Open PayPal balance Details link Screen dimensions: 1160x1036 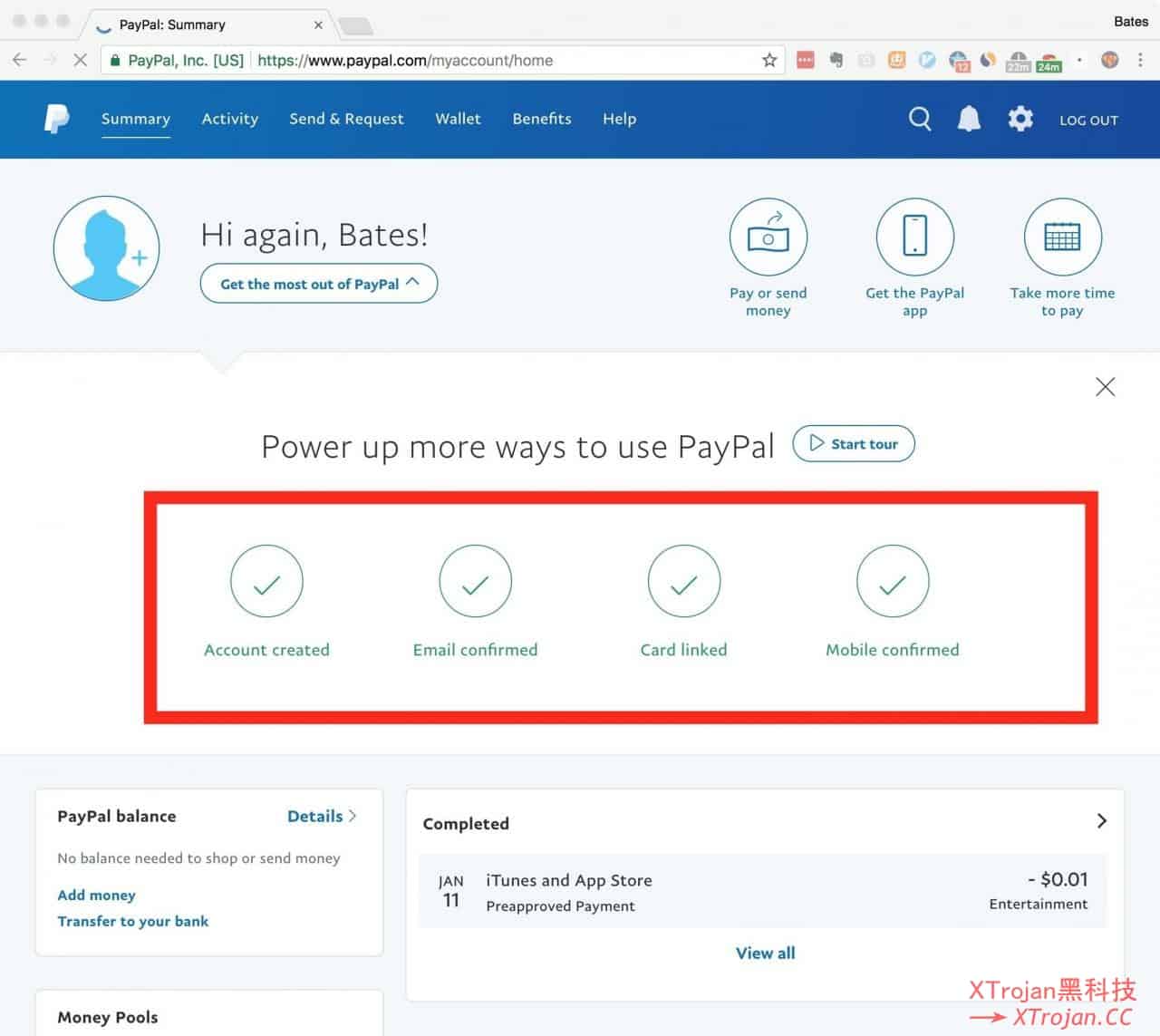[x=322, y=816]
